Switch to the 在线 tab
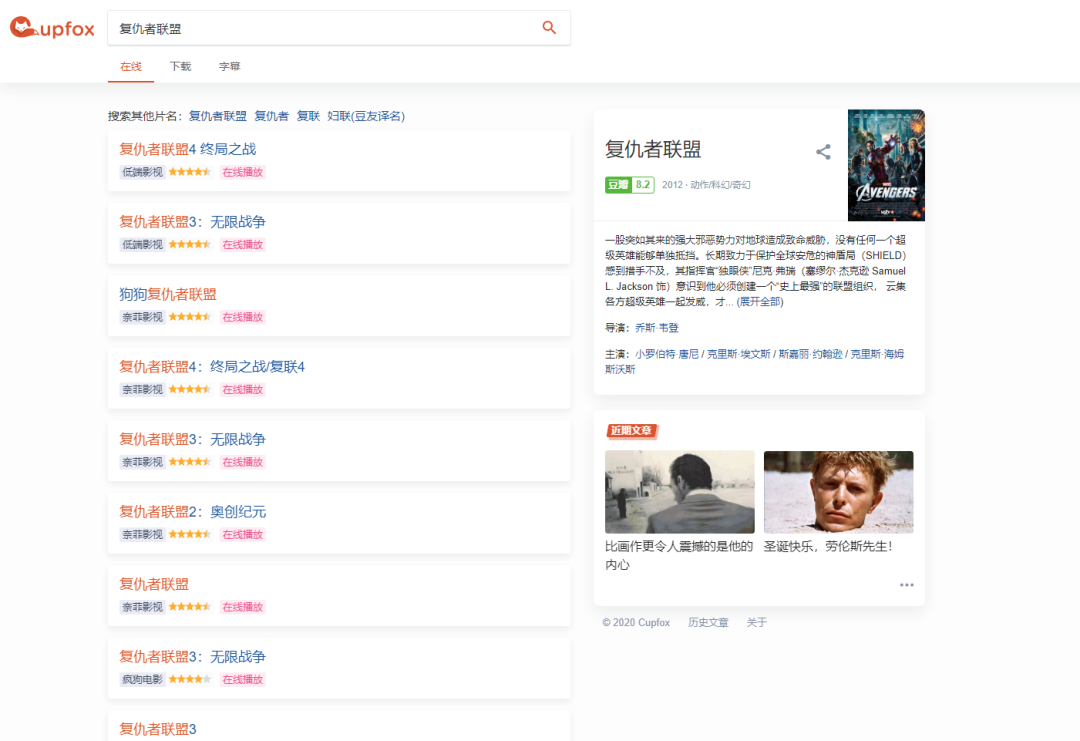The height and width of the screenshot is (741, 1080). click(131, 66)
